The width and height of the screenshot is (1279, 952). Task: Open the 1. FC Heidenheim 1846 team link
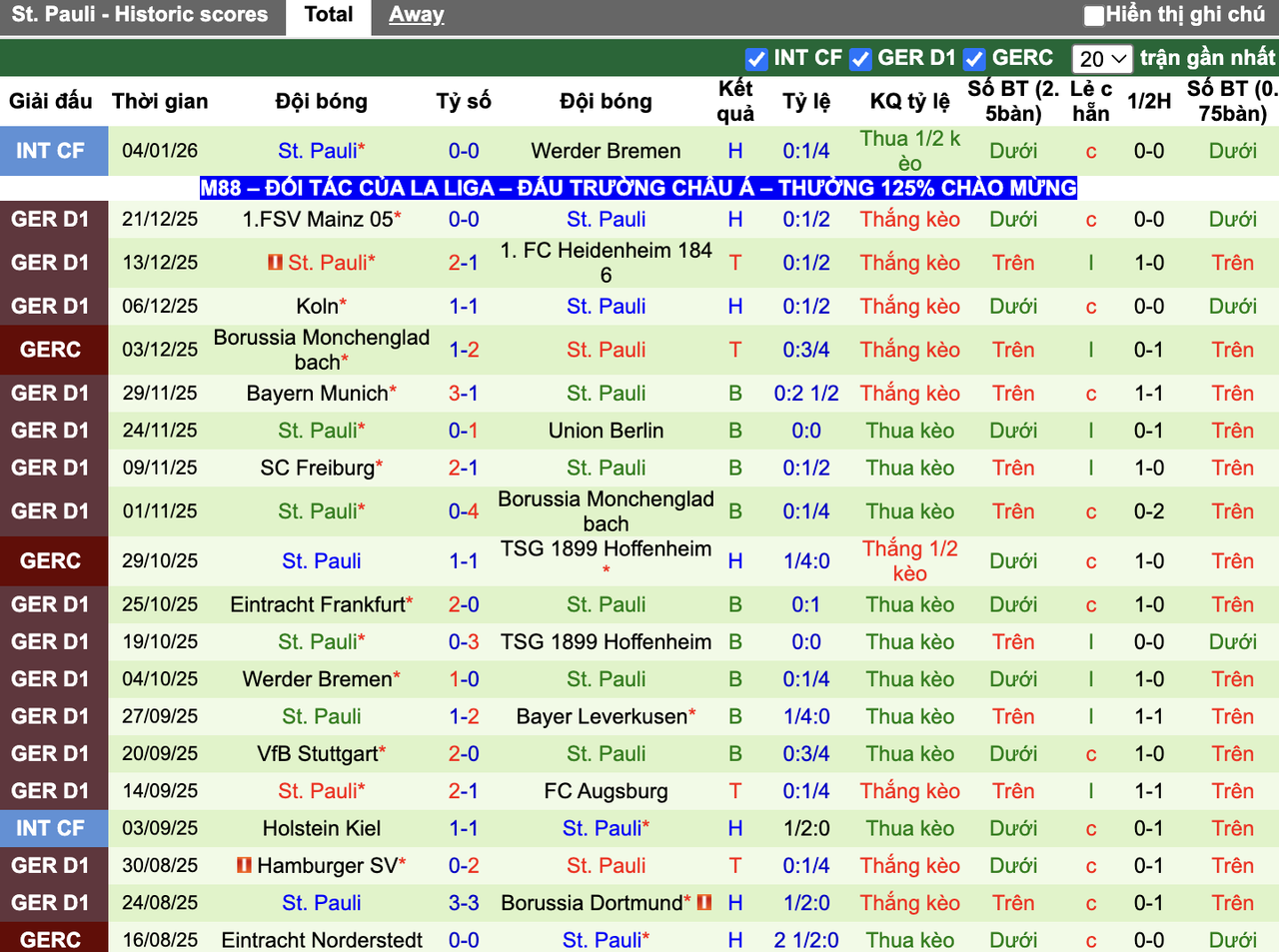pos(606,263)
